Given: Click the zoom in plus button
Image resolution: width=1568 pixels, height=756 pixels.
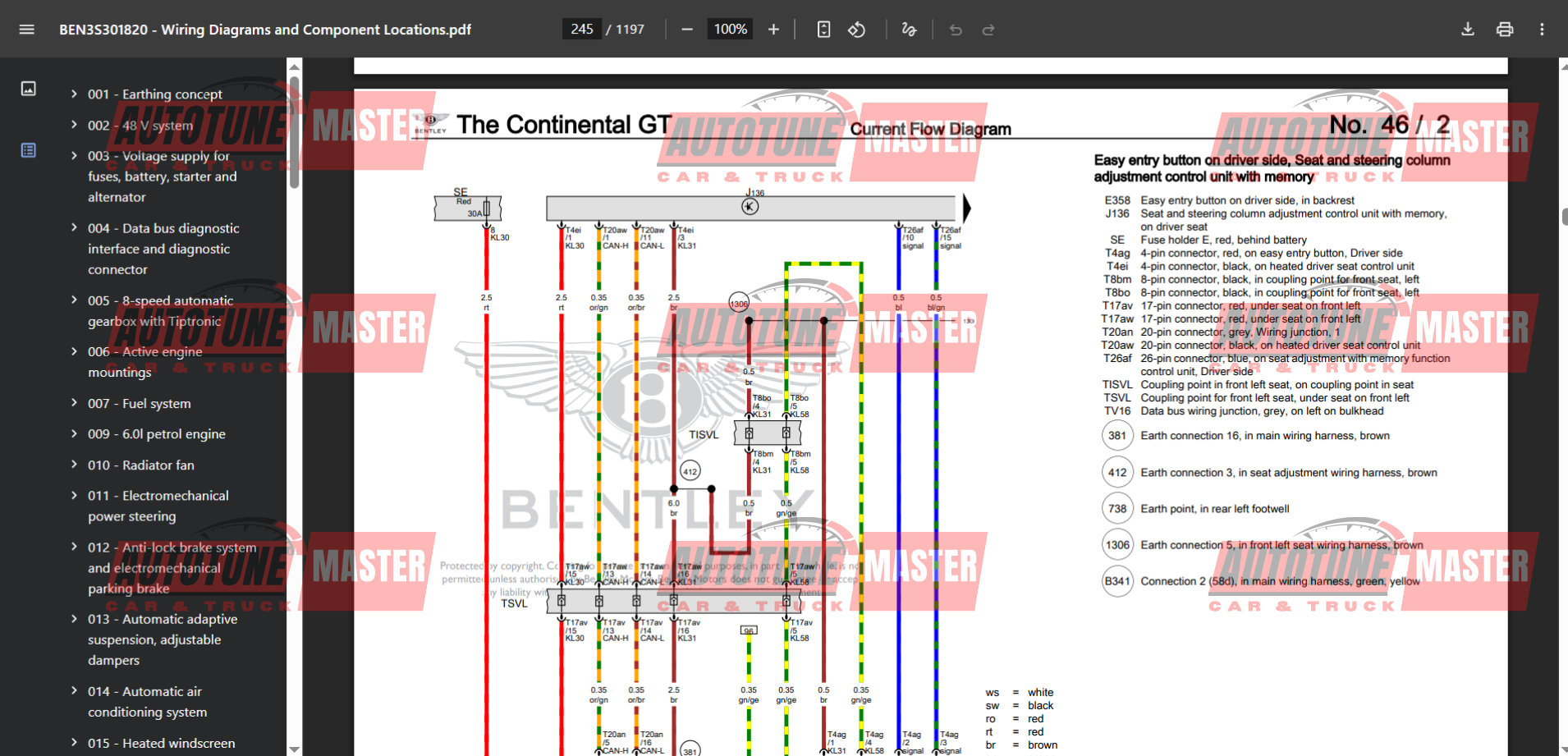Looking at the screenshot, I should click(773, 30).
